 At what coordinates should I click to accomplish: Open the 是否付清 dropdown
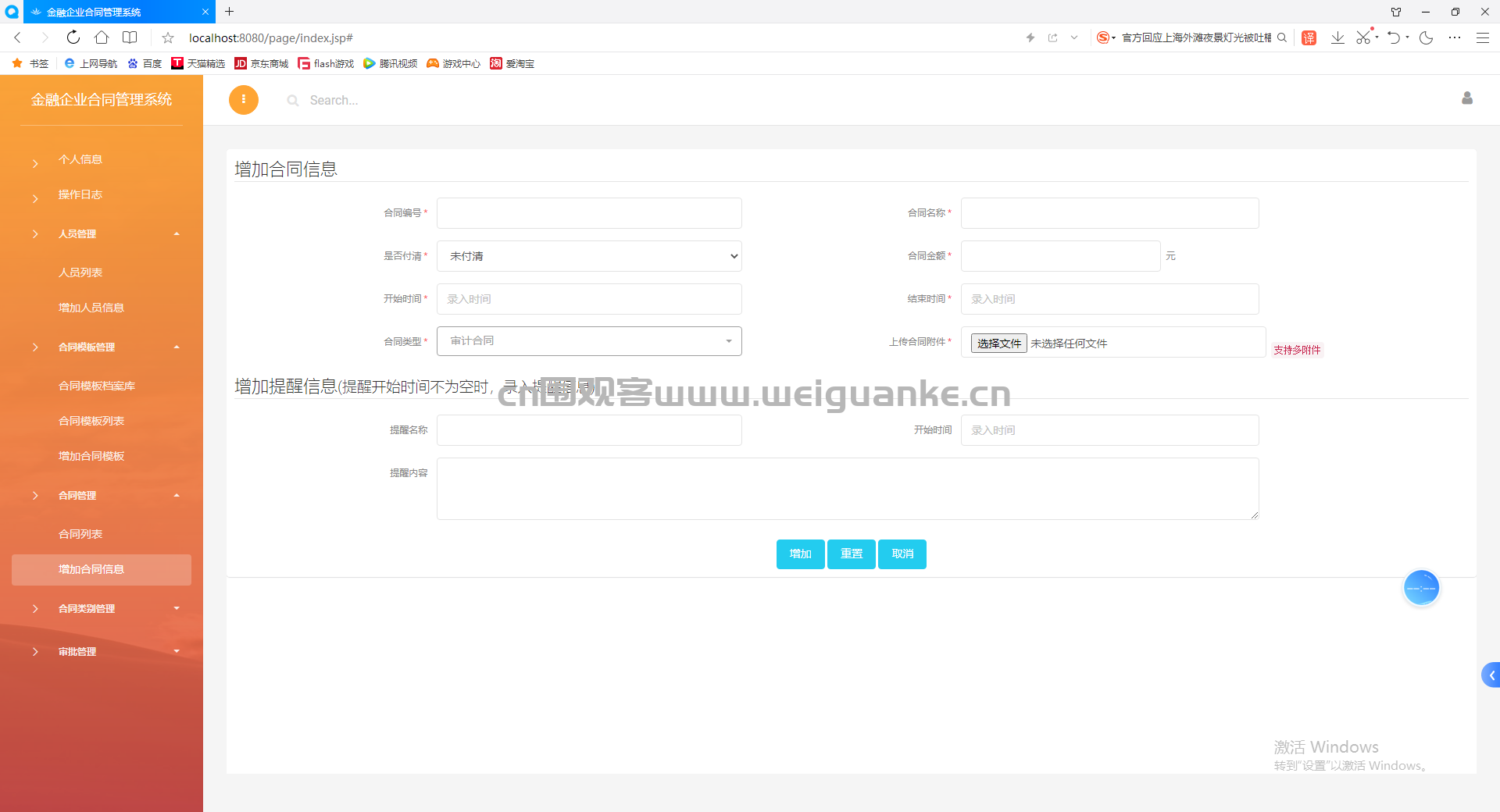tap(589, 256)
